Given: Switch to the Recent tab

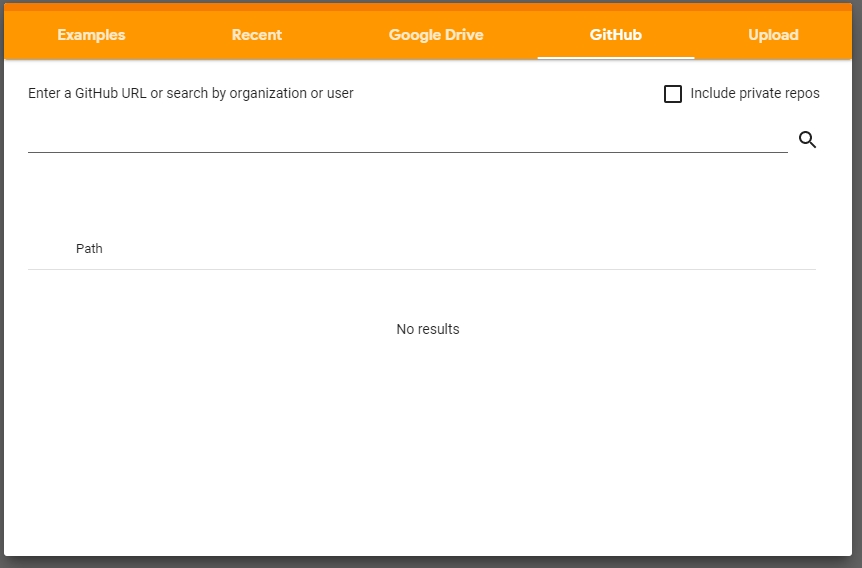Looking at the screenshot, I should (x=257, y=35).
